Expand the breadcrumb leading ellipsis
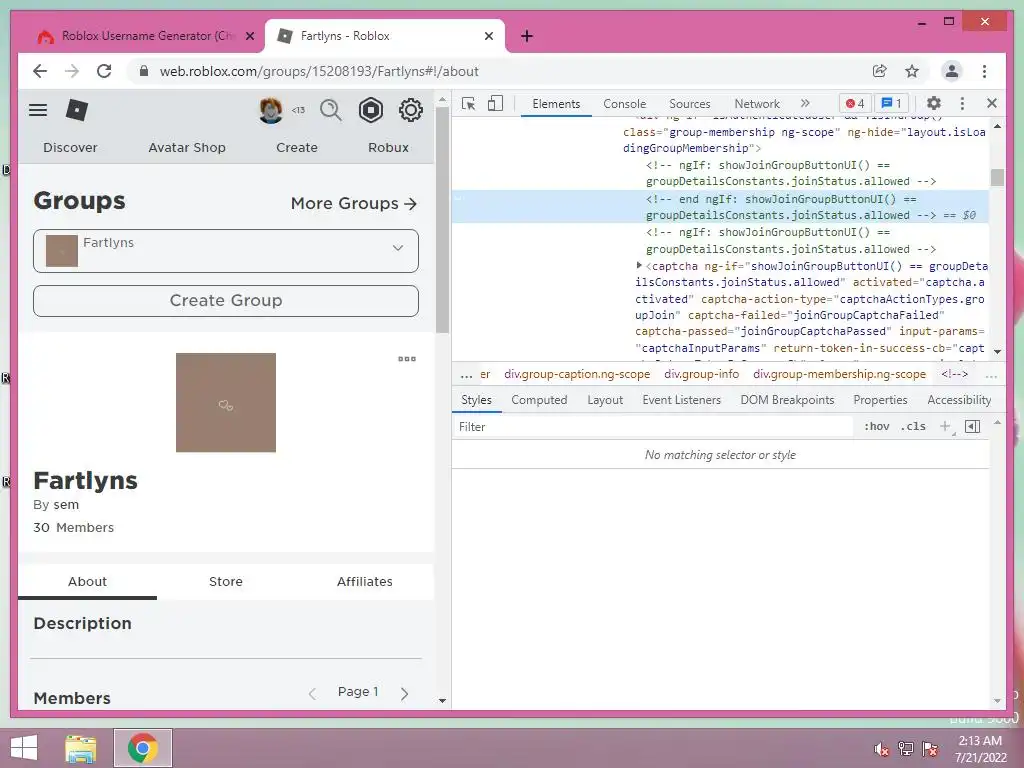The image size is (1024, 768). (466, 375)
